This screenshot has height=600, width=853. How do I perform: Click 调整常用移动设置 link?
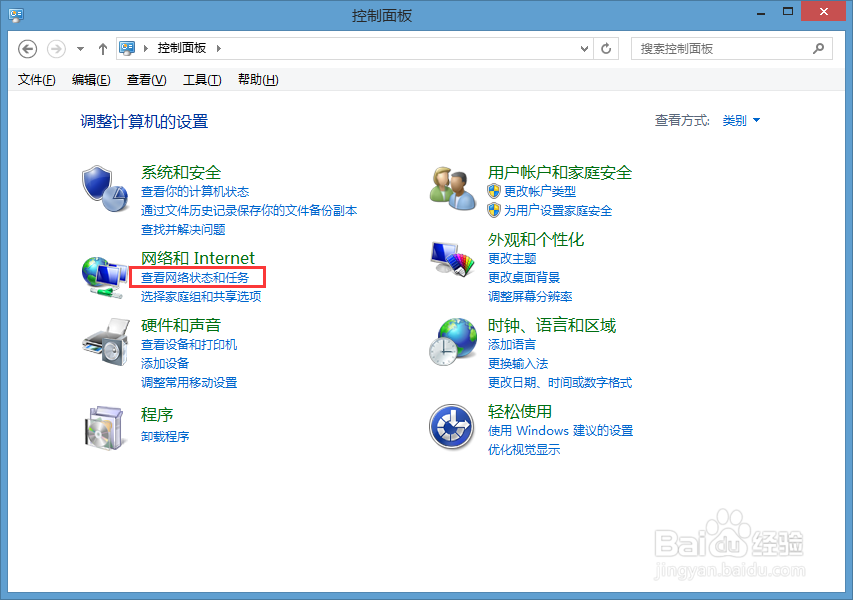pyautogui.click(x=189, y=382)
